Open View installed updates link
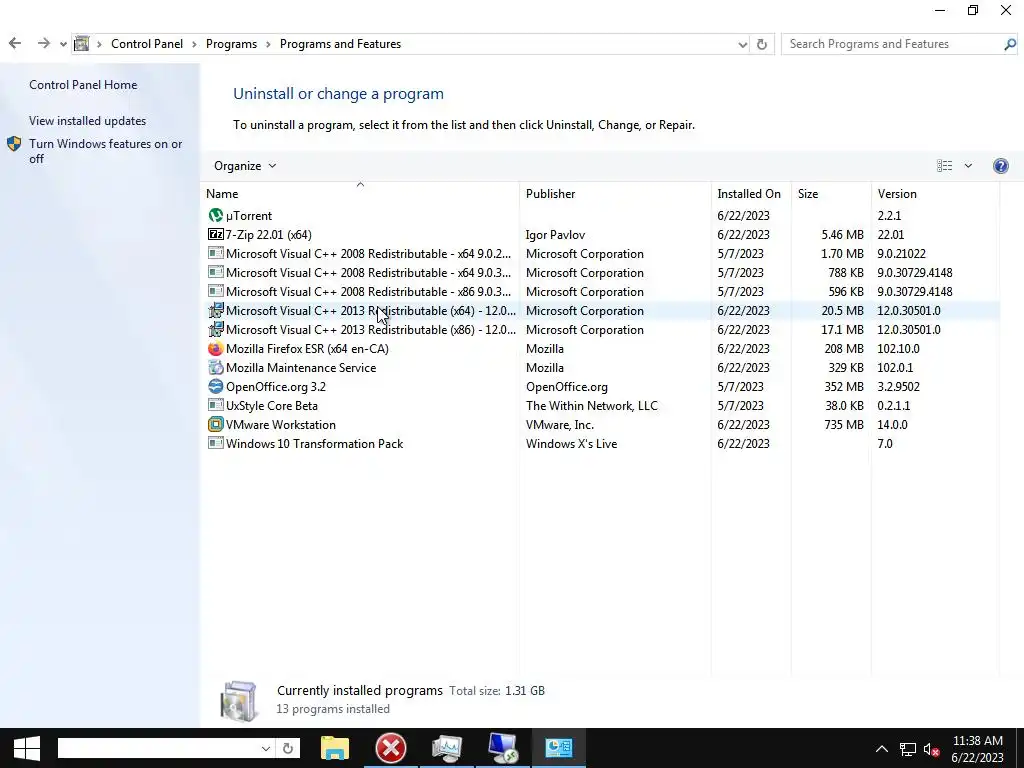This screenshot has height=768, width=1024. coord(88,121)
